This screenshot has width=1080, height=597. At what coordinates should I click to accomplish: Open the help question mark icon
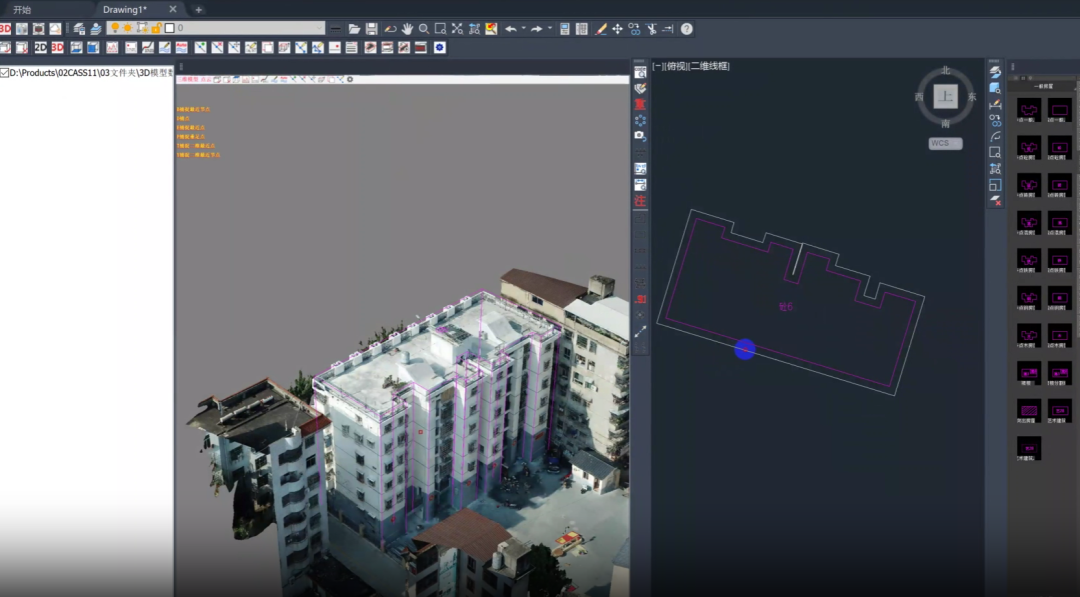point(687,29)
